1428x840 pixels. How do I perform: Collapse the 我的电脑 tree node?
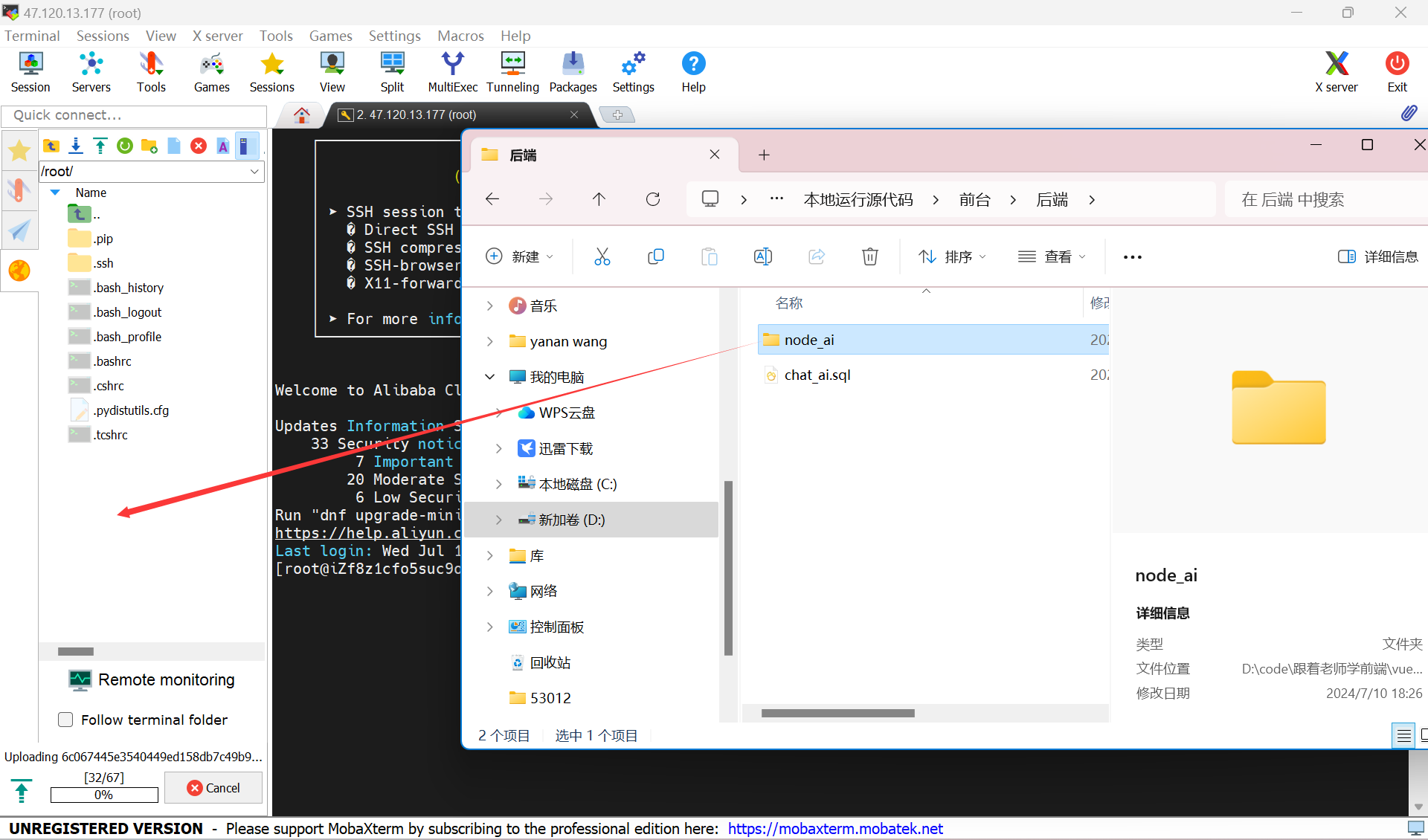click(489, 377)
